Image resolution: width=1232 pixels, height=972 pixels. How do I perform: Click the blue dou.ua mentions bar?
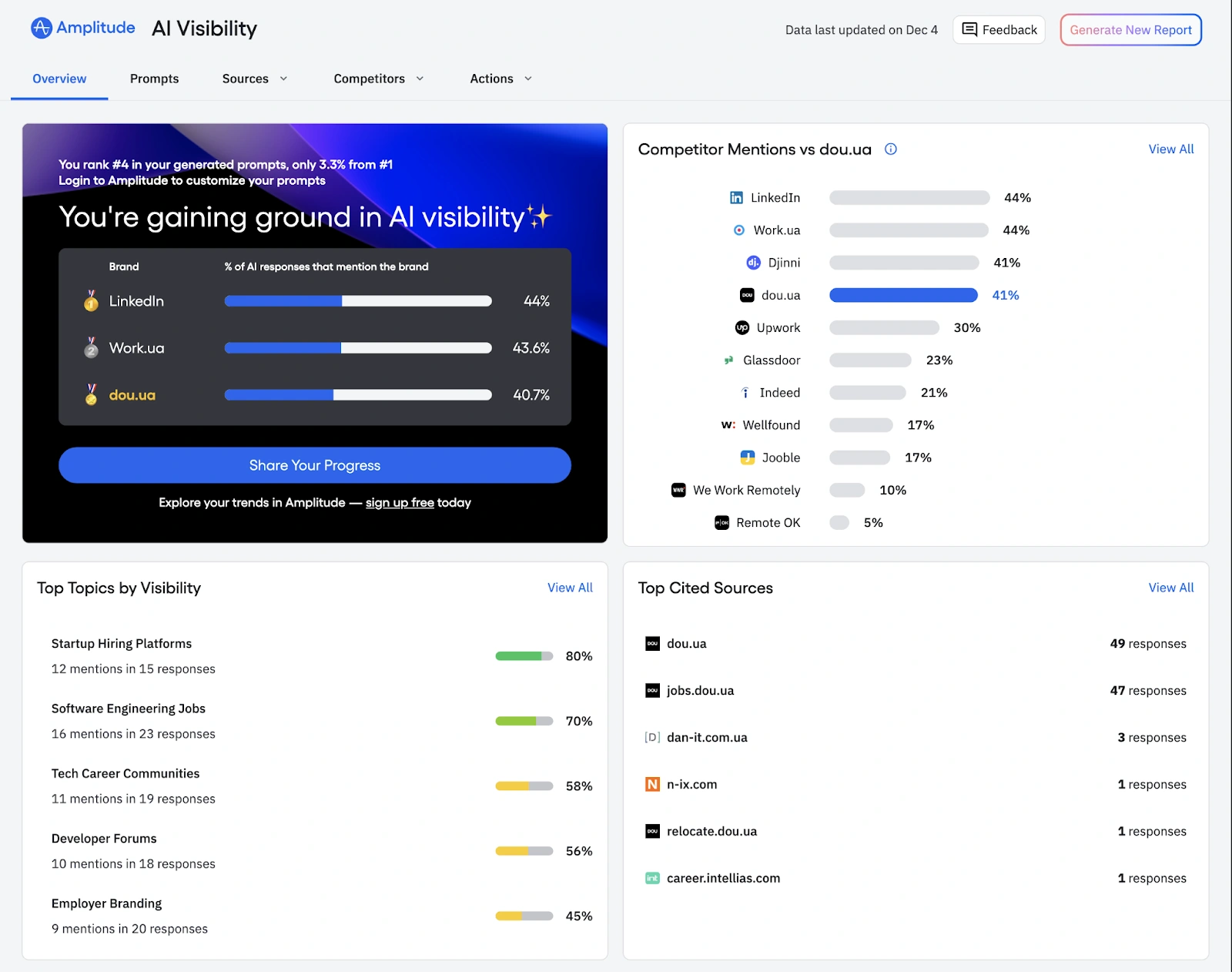click(x=902, y=295)
